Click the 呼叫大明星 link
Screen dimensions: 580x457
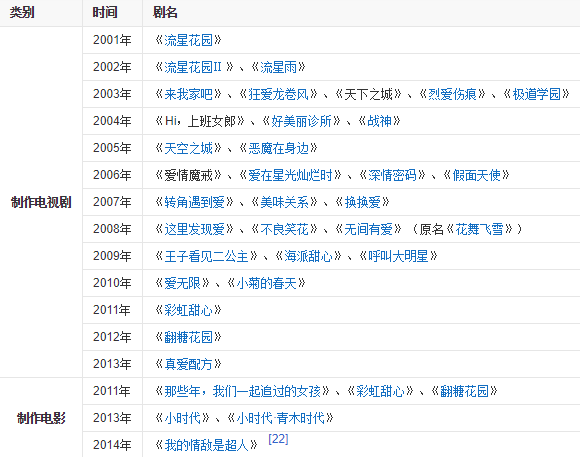click(398, 256)
